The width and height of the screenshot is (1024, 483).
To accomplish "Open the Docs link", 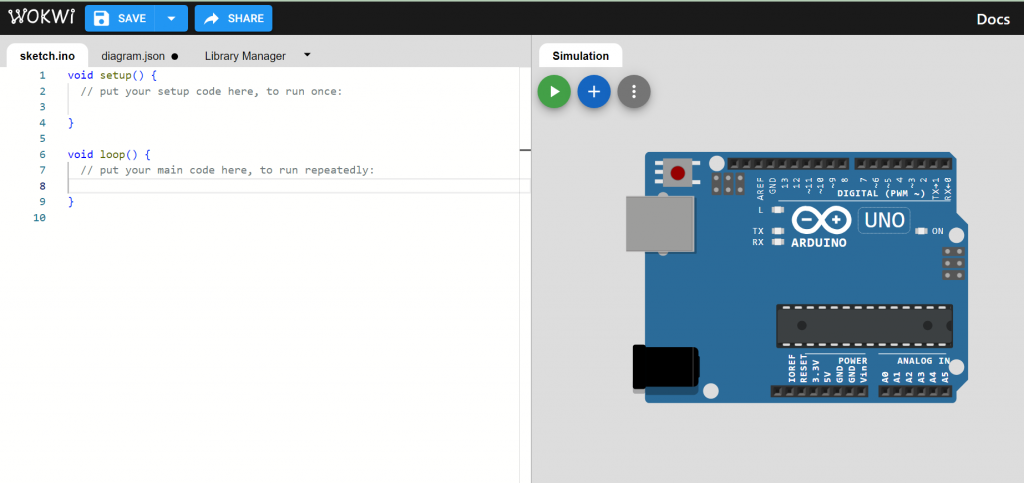I will (993, 19).
